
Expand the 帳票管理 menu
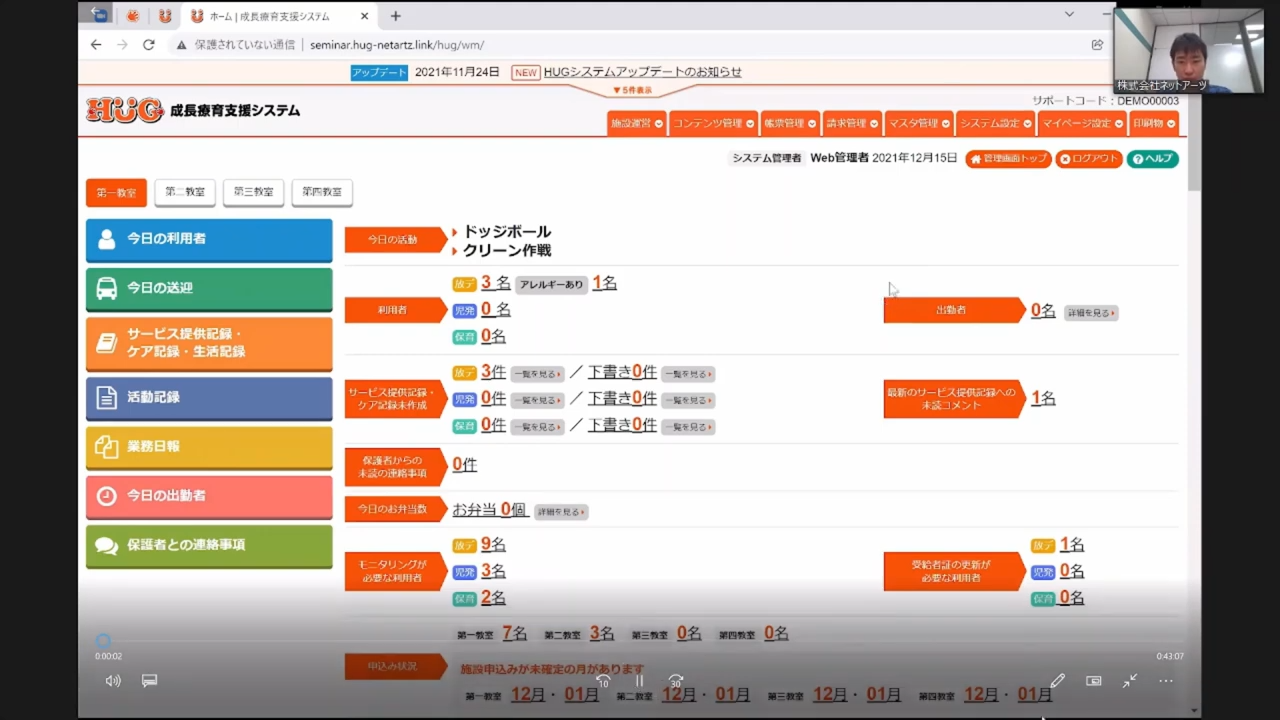click(x=790, y=123)
